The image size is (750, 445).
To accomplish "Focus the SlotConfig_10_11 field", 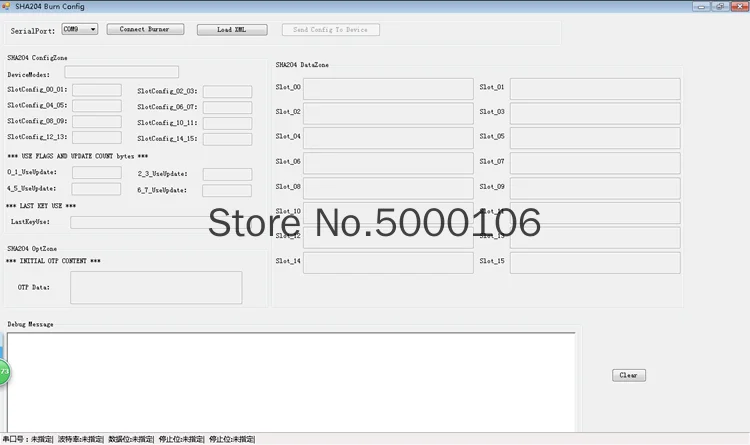I will pyautogui.click(x=227, y=123).
